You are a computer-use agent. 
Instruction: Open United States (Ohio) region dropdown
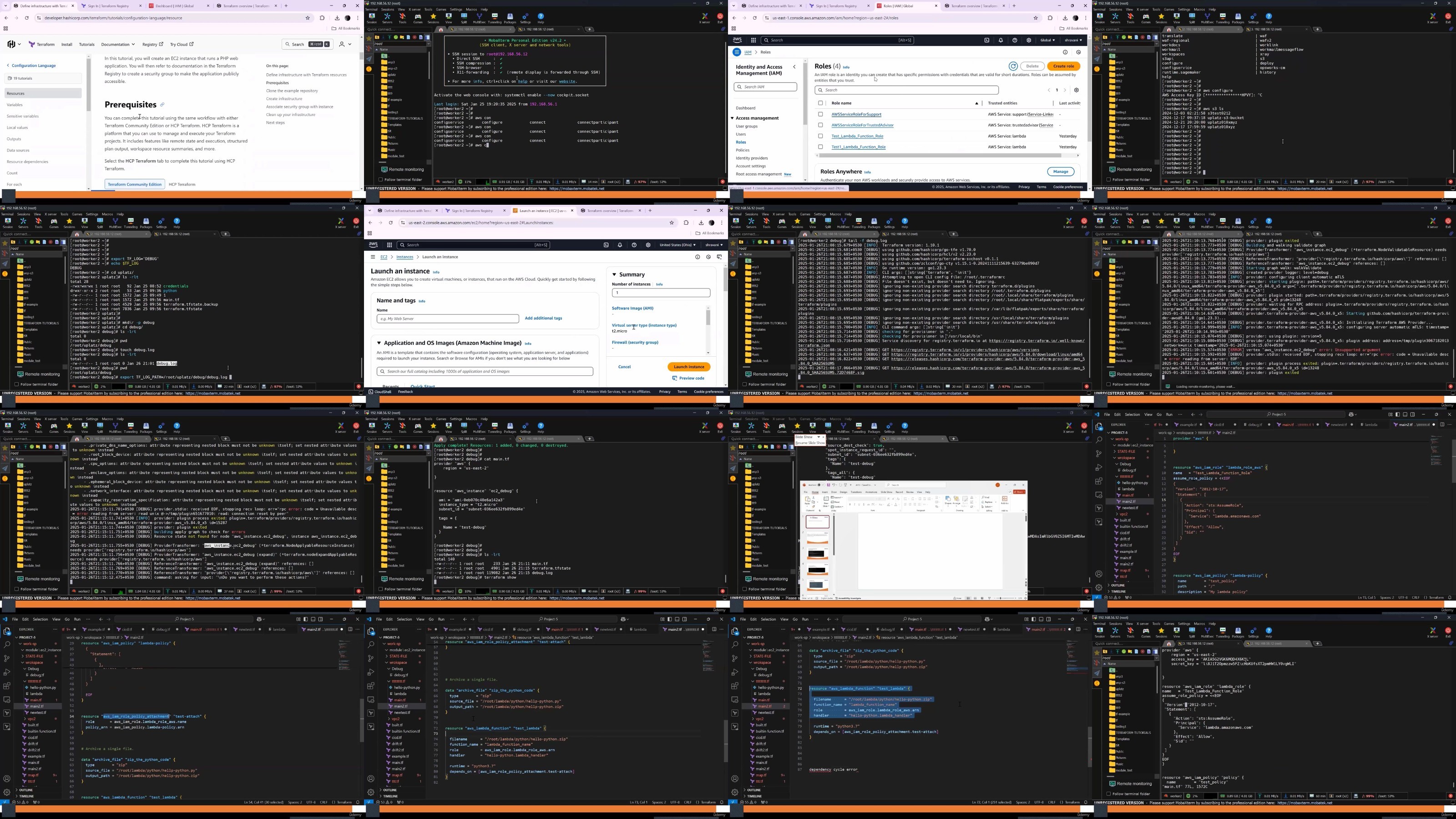click(x=677, y=245)
